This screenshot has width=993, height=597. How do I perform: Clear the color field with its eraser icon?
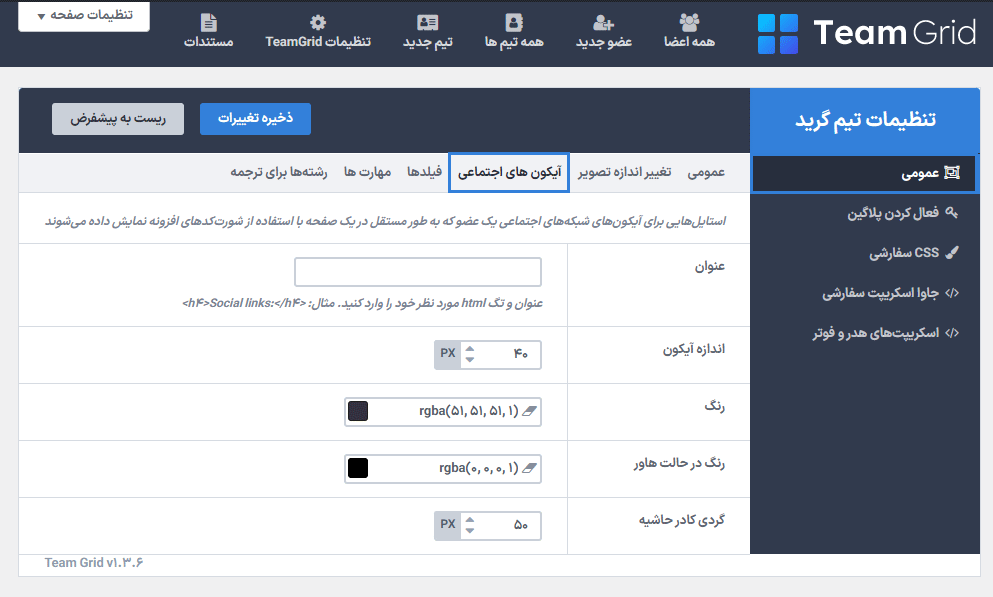pyautogui.click(x=529, y=411)
